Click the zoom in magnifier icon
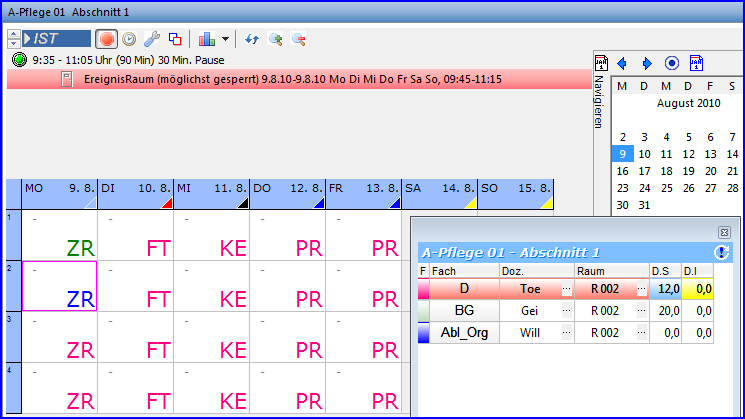This screenshot has width=745, height=419. (275, 39)
